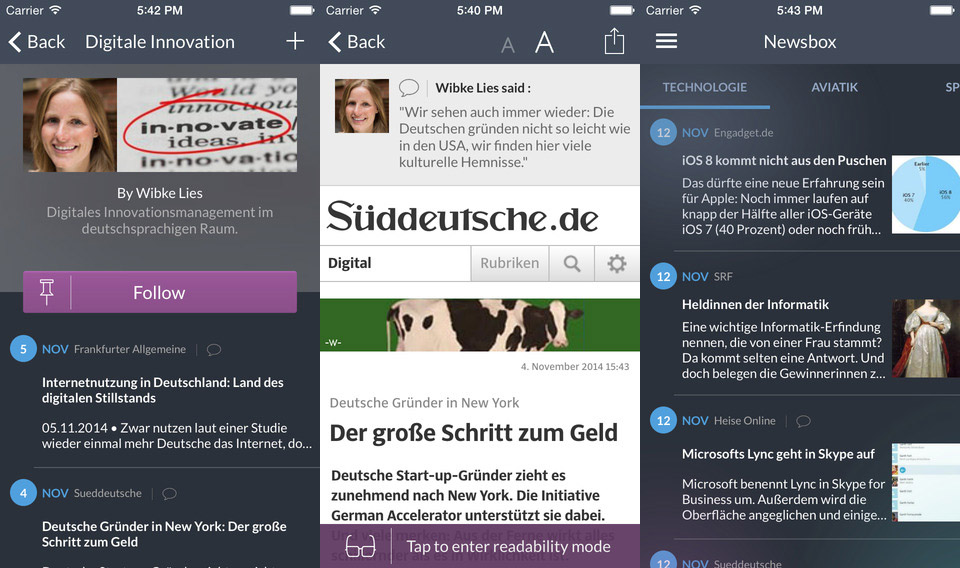Viewport: 960px width, 568px height.
Task: Tap glasses icon for readability mode
Action: (360, 546)
